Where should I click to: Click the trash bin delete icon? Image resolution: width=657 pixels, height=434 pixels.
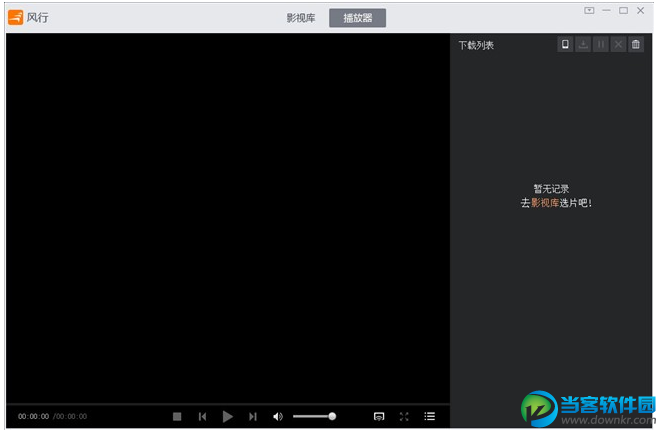[636, 44]
